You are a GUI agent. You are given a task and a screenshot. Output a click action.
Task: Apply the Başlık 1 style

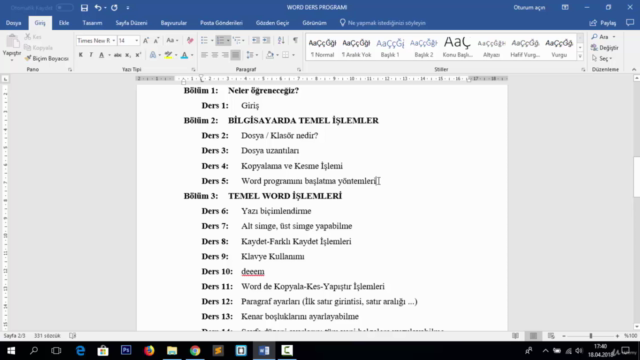click(390, 48)
